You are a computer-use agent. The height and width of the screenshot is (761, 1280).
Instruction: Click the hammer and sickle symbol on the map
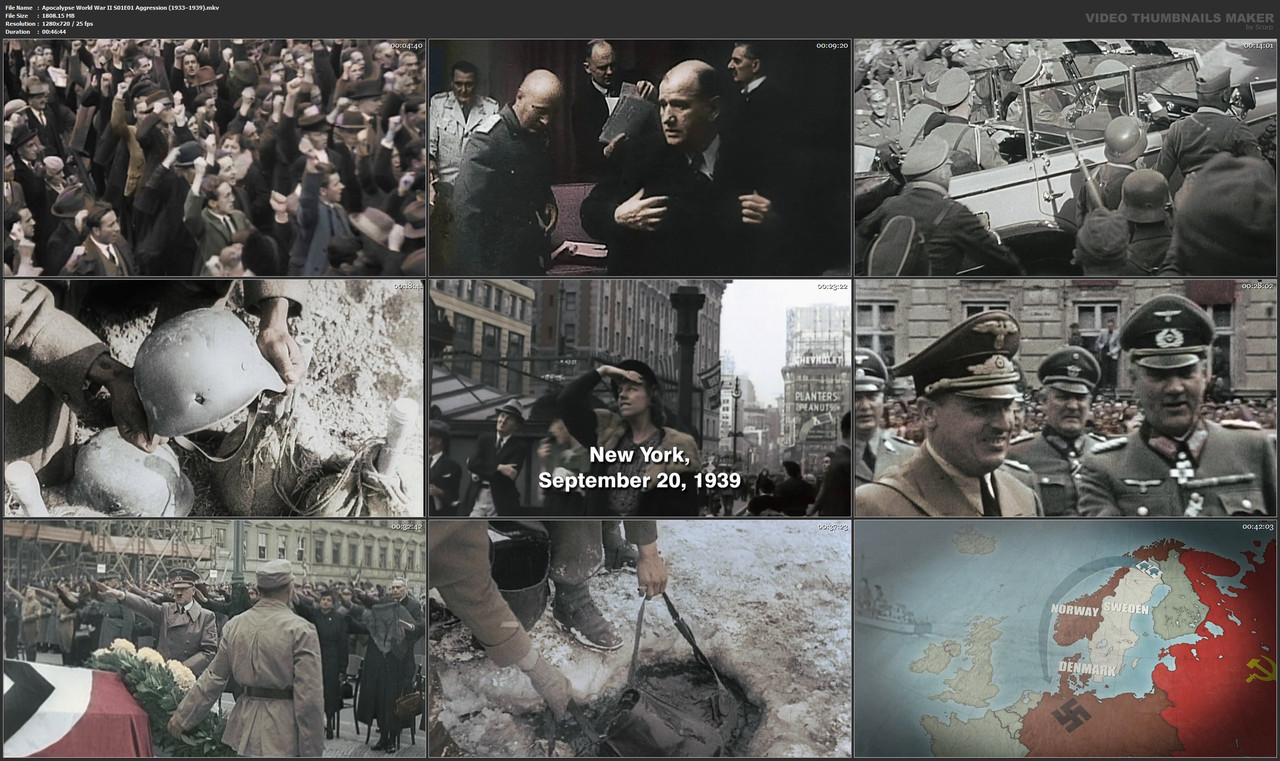pos(1261,669)
